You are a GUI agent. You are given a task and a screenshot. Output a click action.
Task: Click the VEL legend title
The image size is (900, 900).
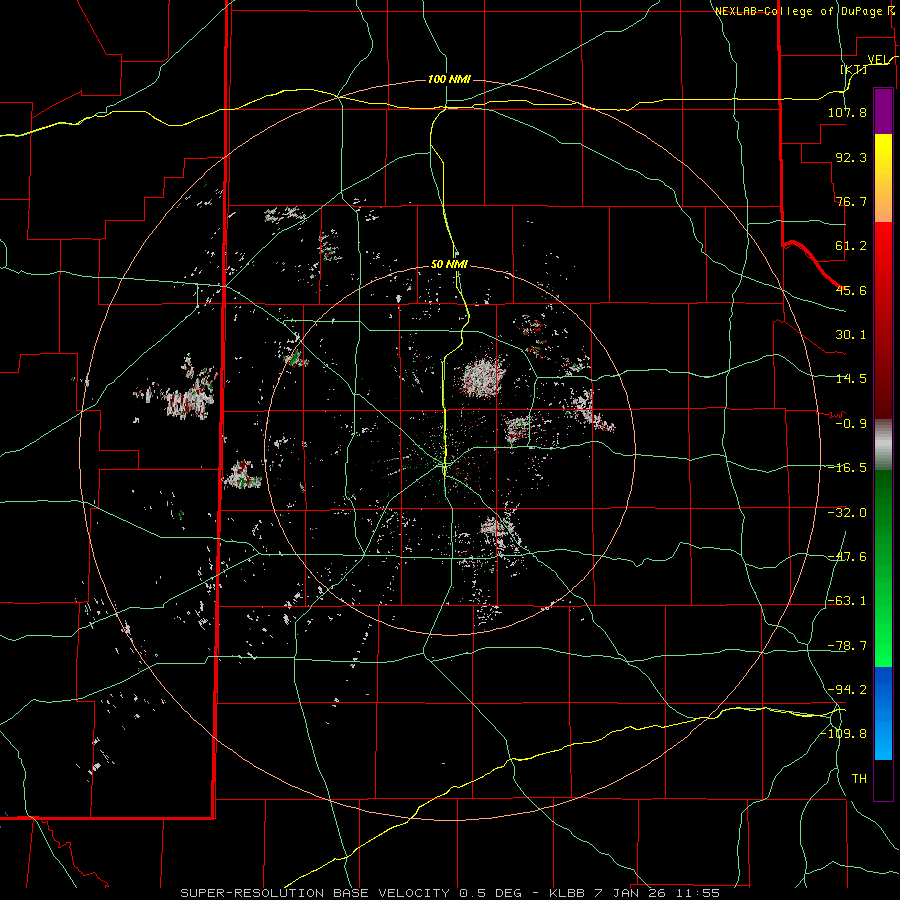pyautogui.click(x=878, y=60)
